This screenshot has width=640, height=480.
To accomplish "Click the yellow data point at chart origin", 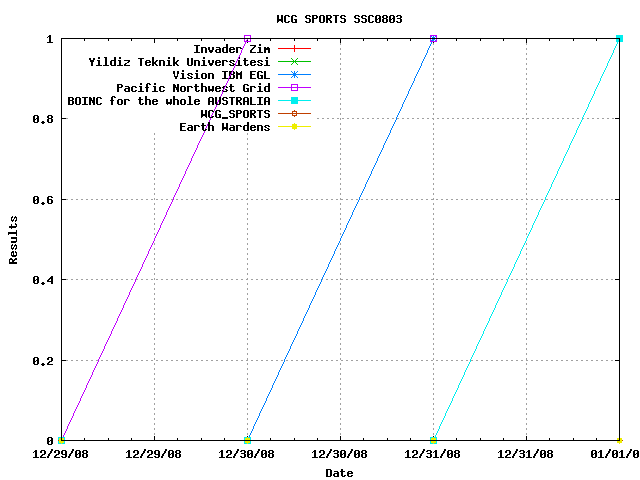I will (x=62, y=440).
